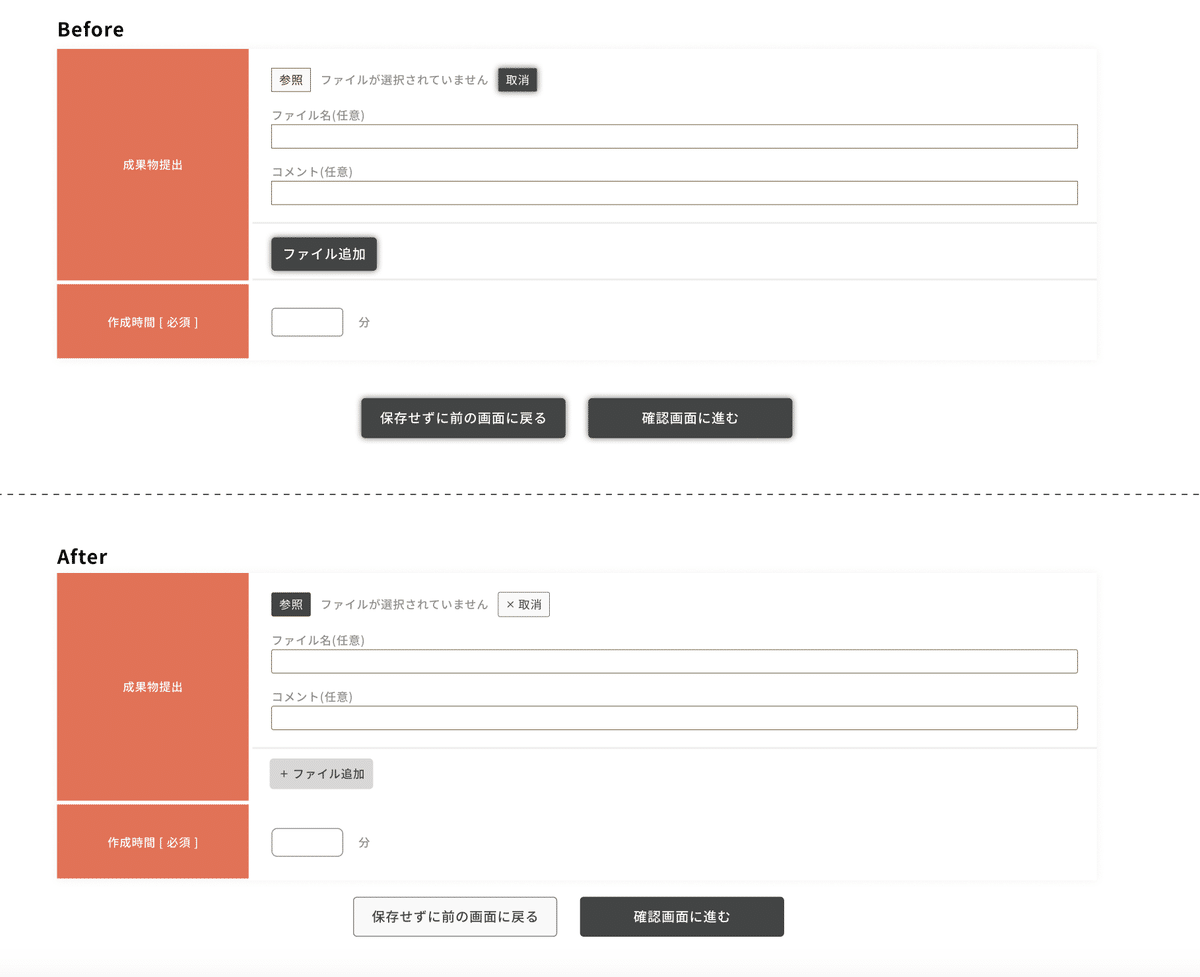Click dark 参照 button in After section
1200x977 pixels.
pos(291,605)
